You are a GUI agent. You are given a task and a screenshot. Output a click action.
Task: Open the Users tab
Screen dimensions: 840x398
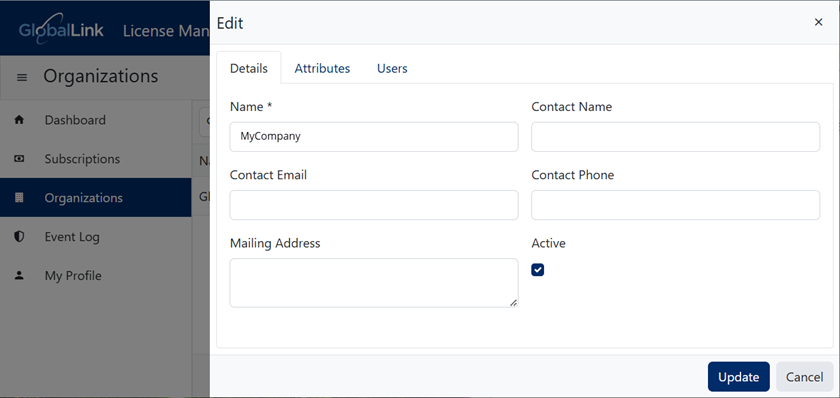[x=392, y=68]
